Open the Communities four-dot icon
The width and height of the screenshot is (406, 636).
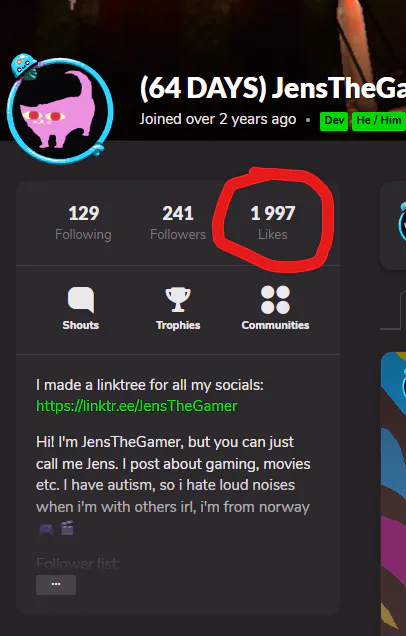pyautogui.click(x=275, y=300)
